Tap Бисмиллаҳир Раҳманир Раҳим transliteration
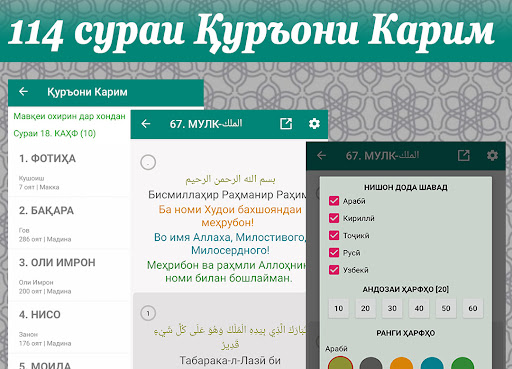The height and width of the screenshot is (369, 512). coord(227,195)
